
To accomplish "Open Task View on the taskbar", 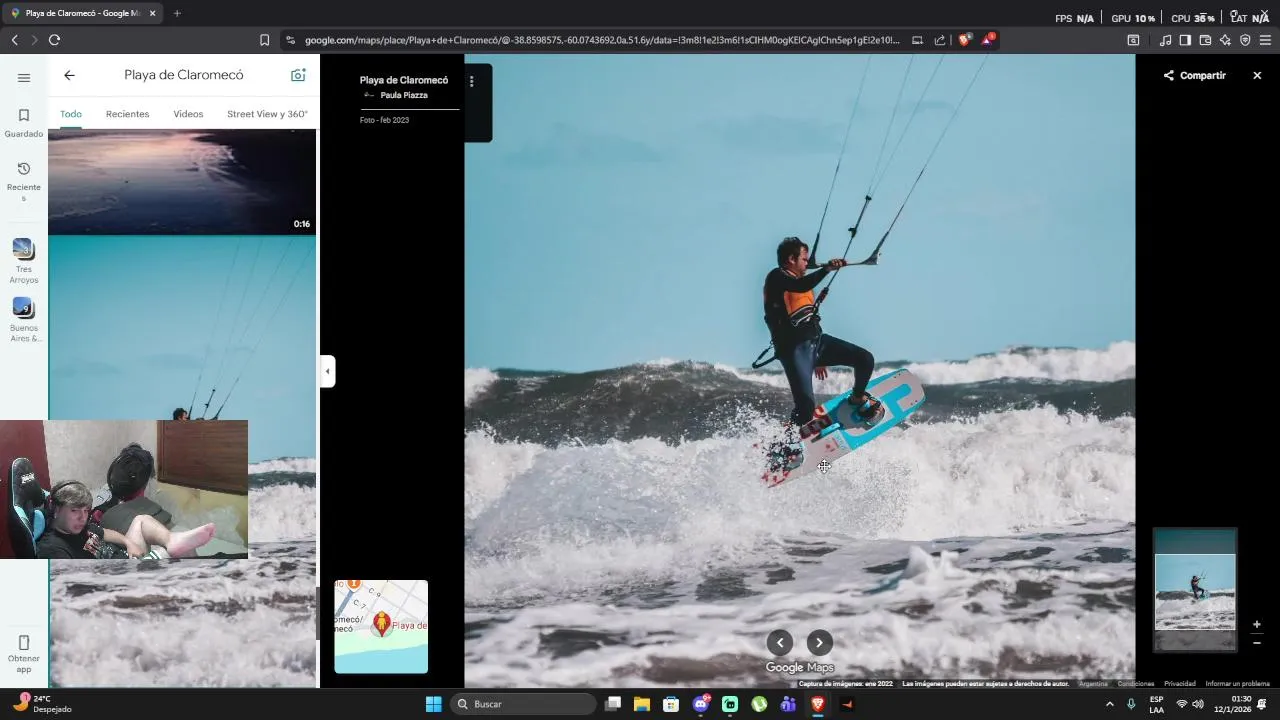I will (x=613, y=704).
